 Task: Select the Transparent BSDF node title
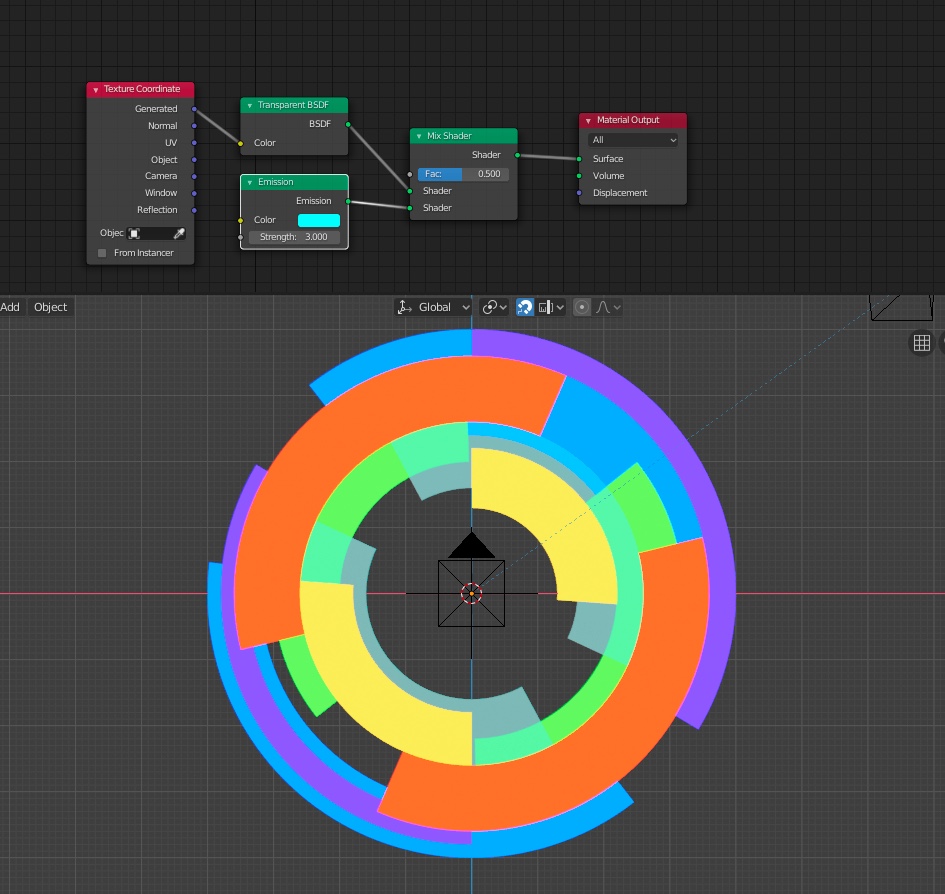[293, 105]
